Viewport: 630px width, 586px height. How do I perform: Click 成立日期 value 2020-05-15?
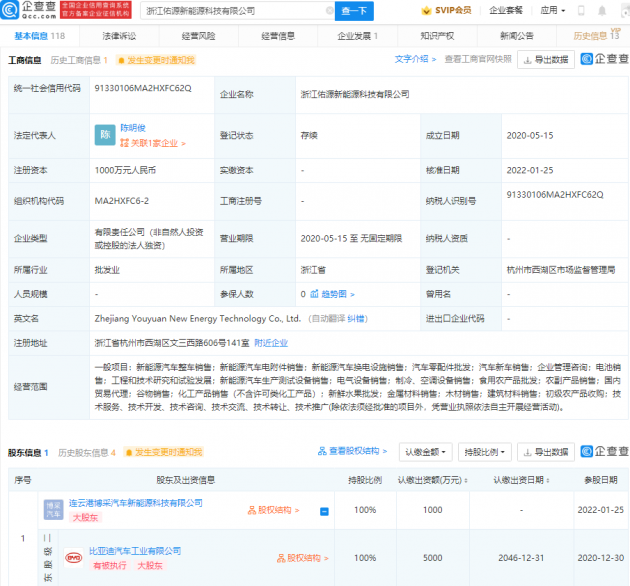tap(530, 135)
